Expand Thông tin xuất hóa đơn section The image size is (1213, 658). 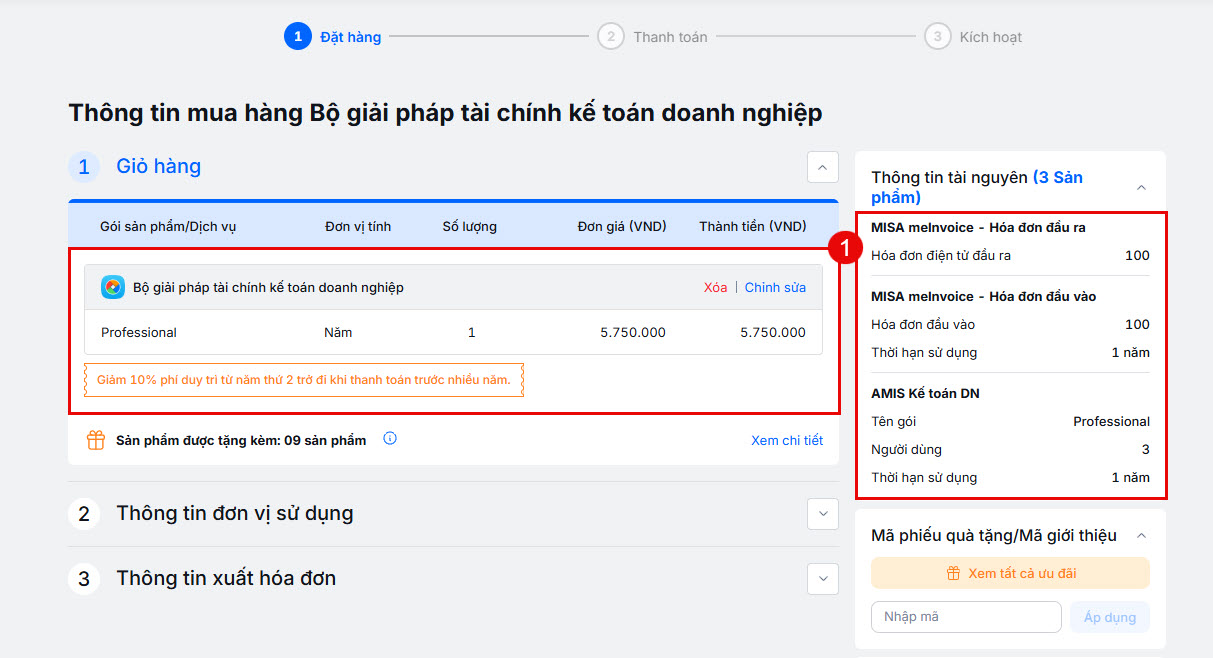(822, 579)
